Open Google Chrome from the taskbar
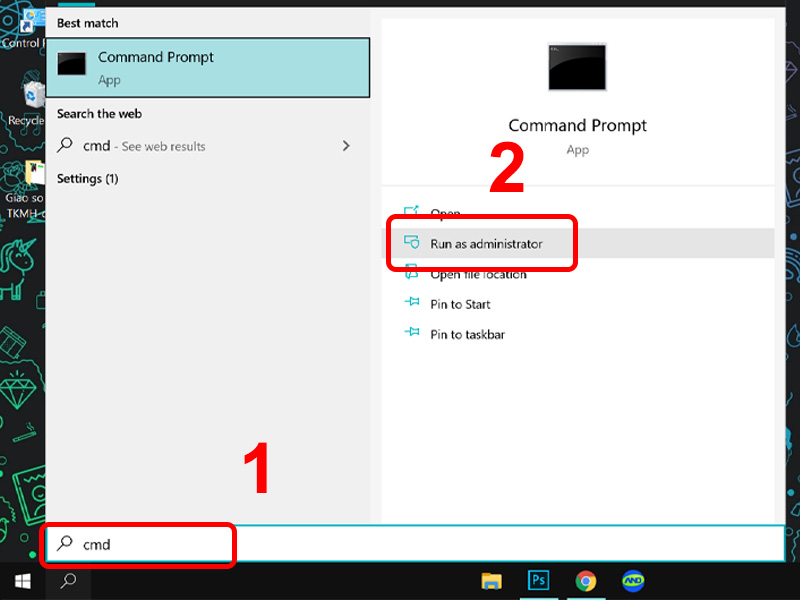 [586, 581]
